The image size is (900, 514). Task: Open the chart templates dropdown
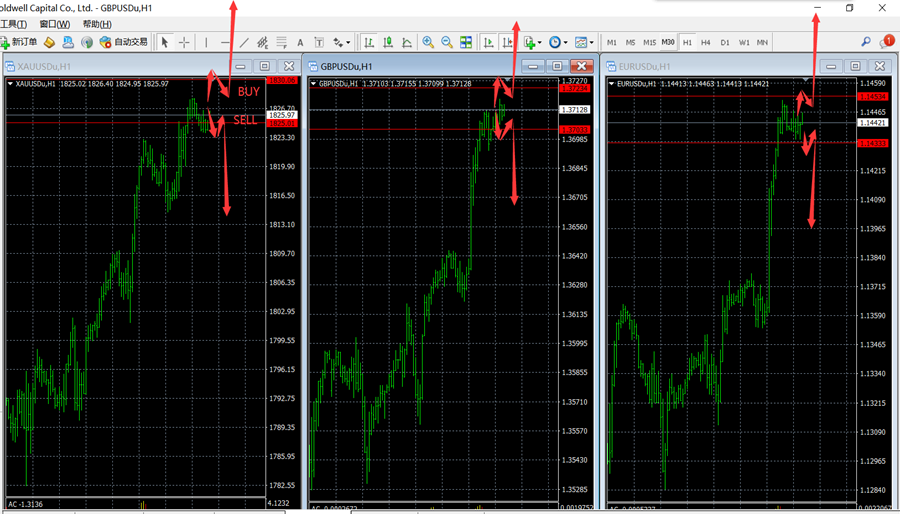(584, 42)
